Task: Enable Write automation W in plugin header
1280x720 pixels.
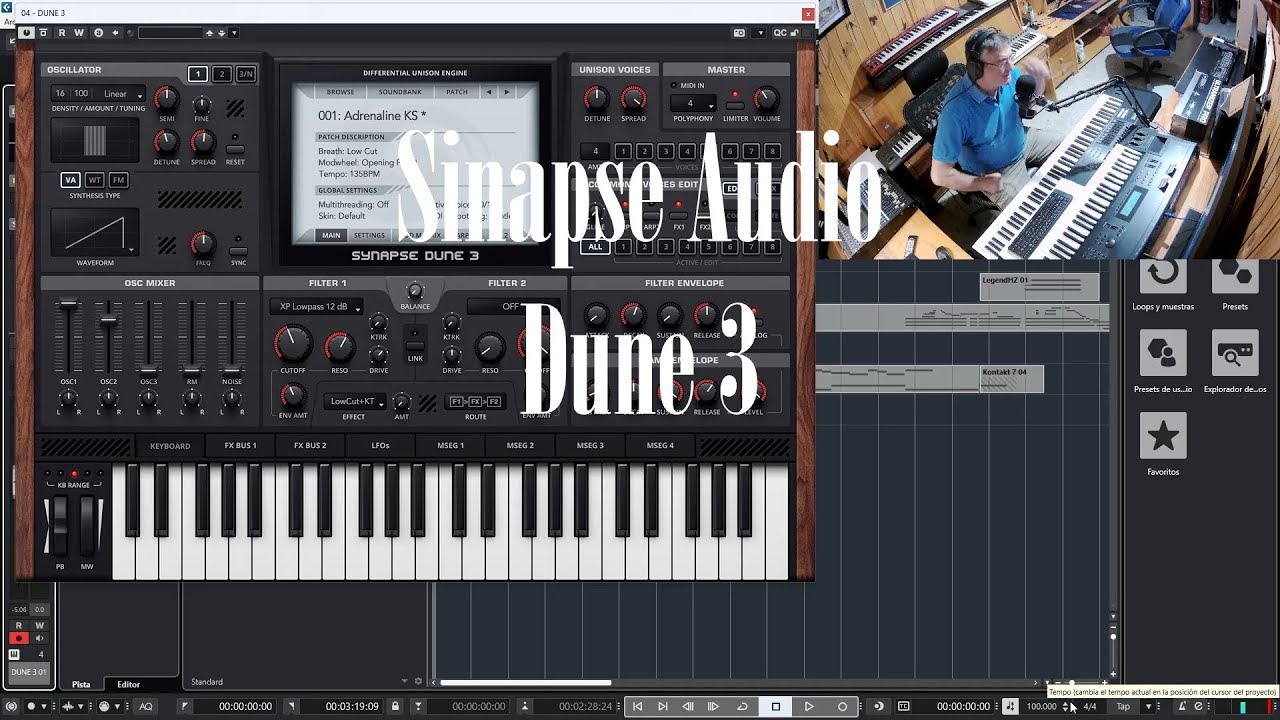Action: pyautogui.click(x=79, y=33)
